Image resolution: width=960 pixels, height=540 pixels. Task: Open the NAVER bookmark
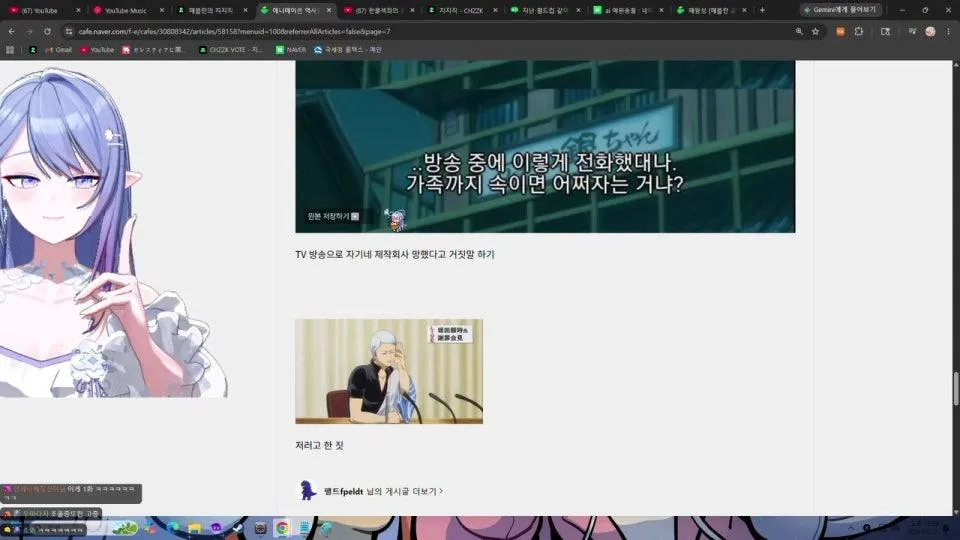(x=291, y=50)
